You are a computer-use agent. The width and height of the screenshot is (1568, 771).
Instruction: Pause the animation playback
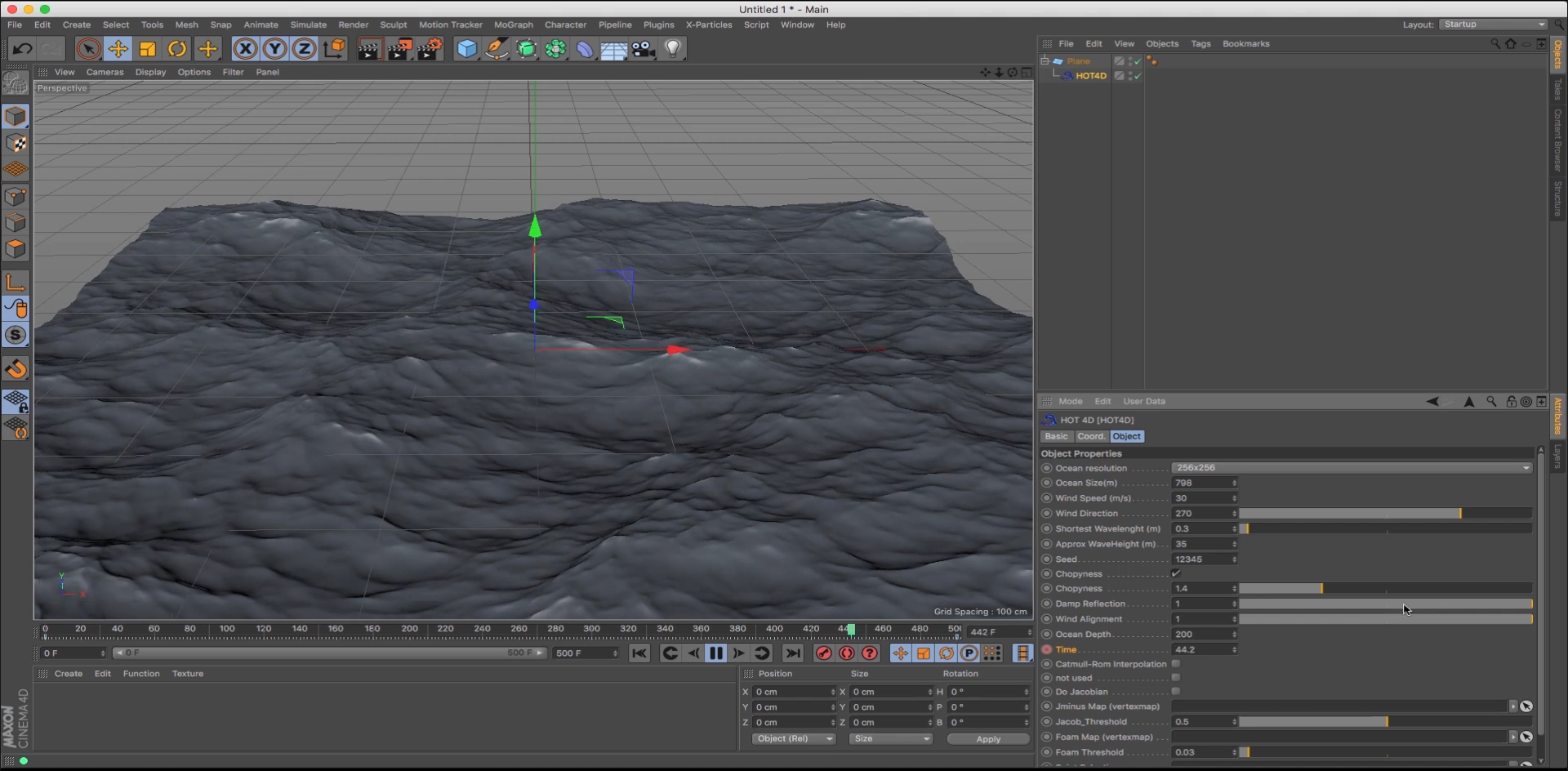click(x=716, y=653)
